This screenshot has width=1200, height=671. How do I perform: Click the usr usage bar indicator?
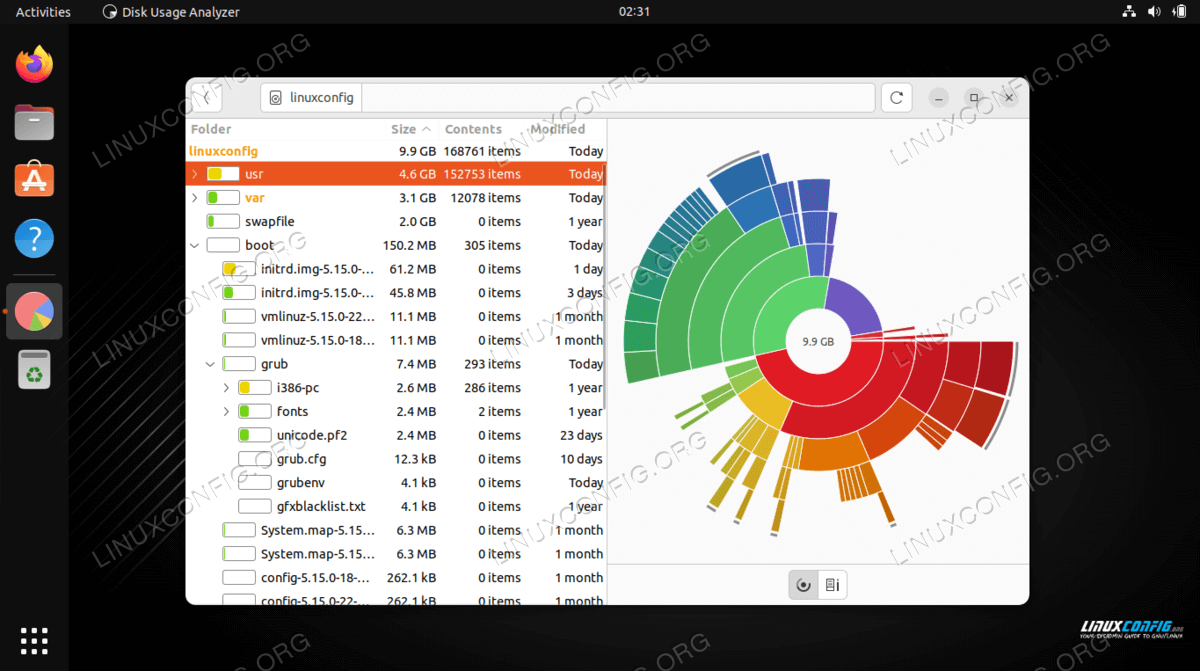(x=223, y=174)
